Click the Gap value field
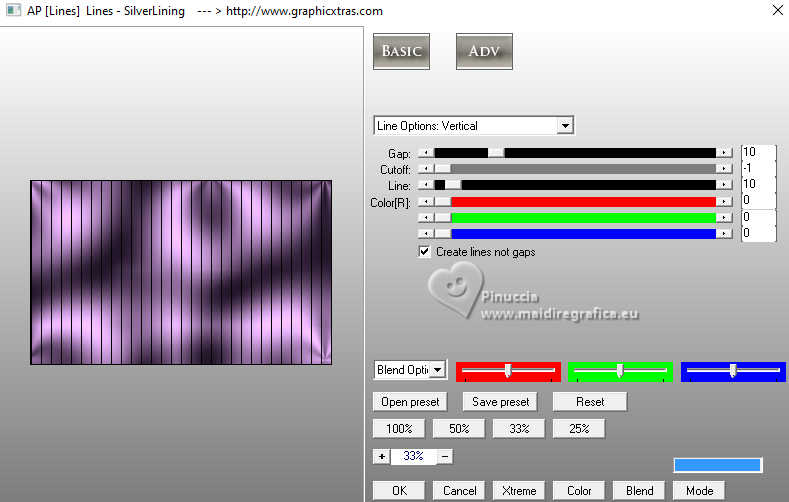Viewport: 789px width, 502px height. click(759, 152)
